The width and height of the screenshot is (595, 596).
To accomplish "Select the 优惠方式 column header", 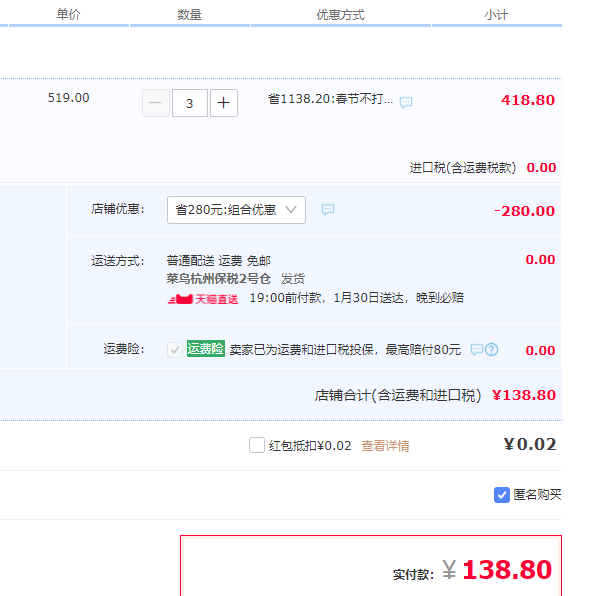I will tap(341, 15).
